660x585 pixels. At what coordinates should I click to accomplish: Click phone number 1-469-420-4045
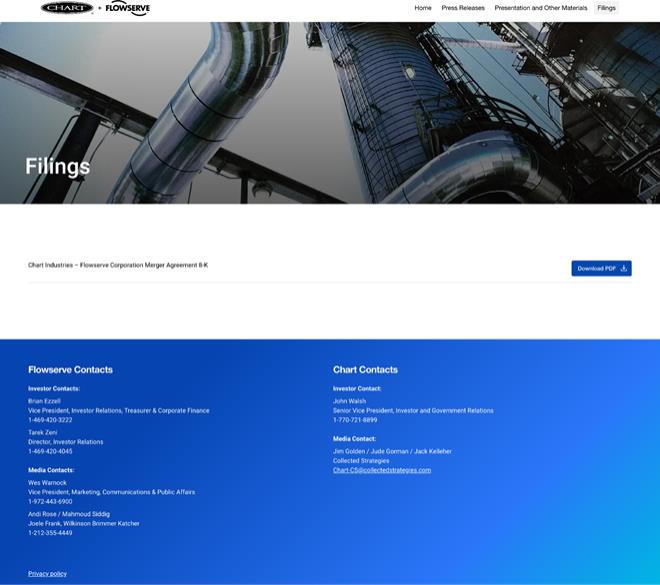pyautogui.click(x=50, y=451)
